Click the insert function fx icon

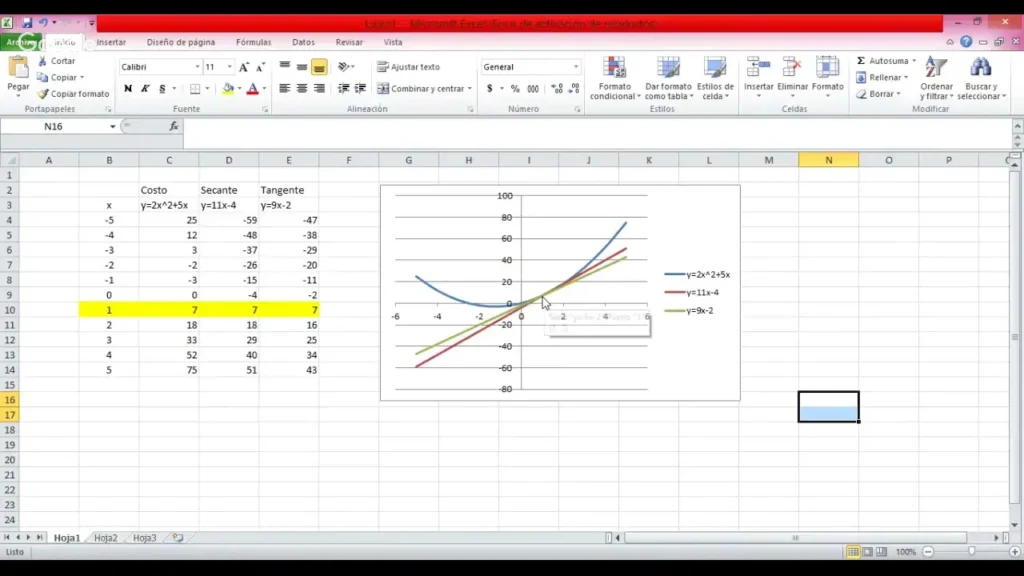click(173, 127)
